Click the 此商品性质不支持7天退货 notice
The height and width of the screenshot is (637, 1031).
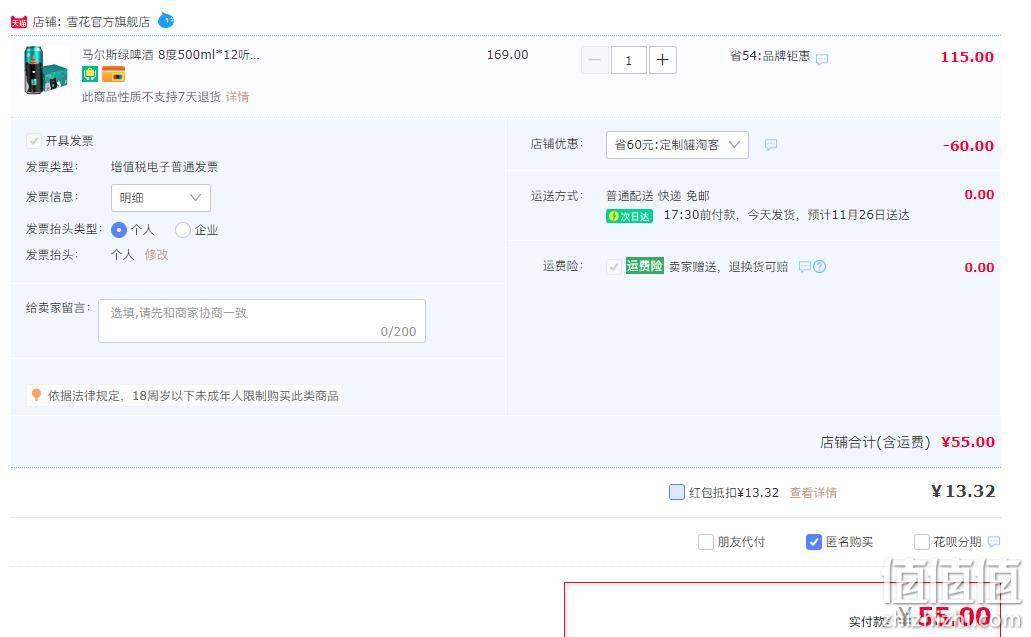tap(151, 97)
